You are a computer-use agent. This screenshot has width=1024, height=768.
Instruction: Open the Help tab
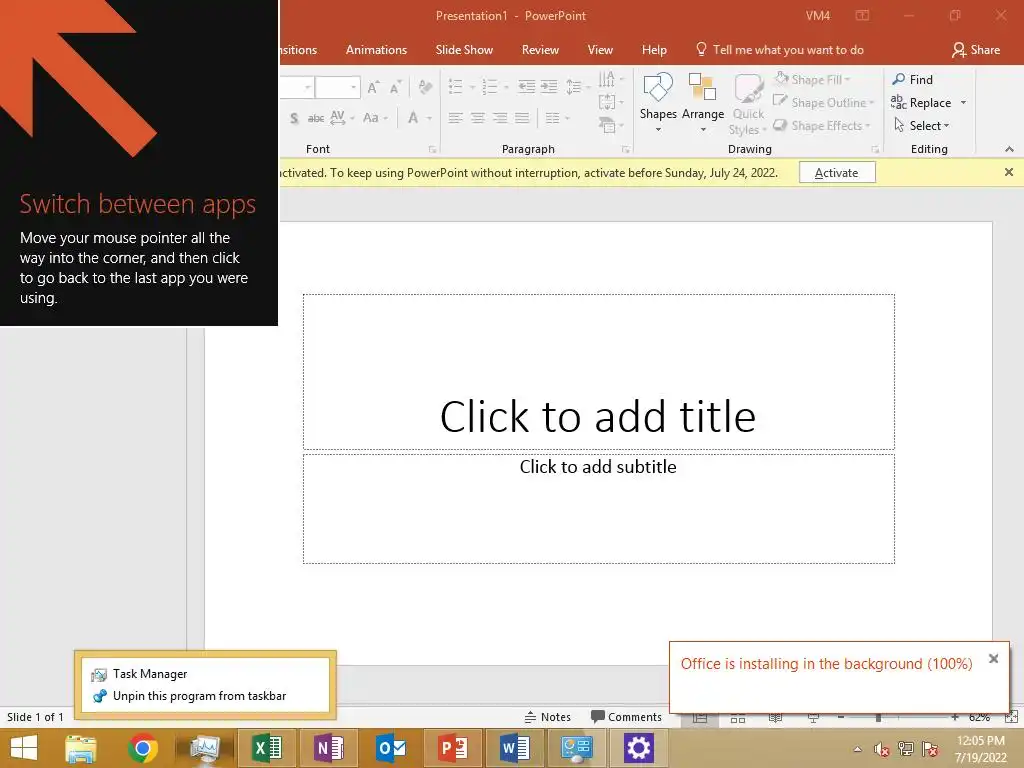click(x=654, y=50)
